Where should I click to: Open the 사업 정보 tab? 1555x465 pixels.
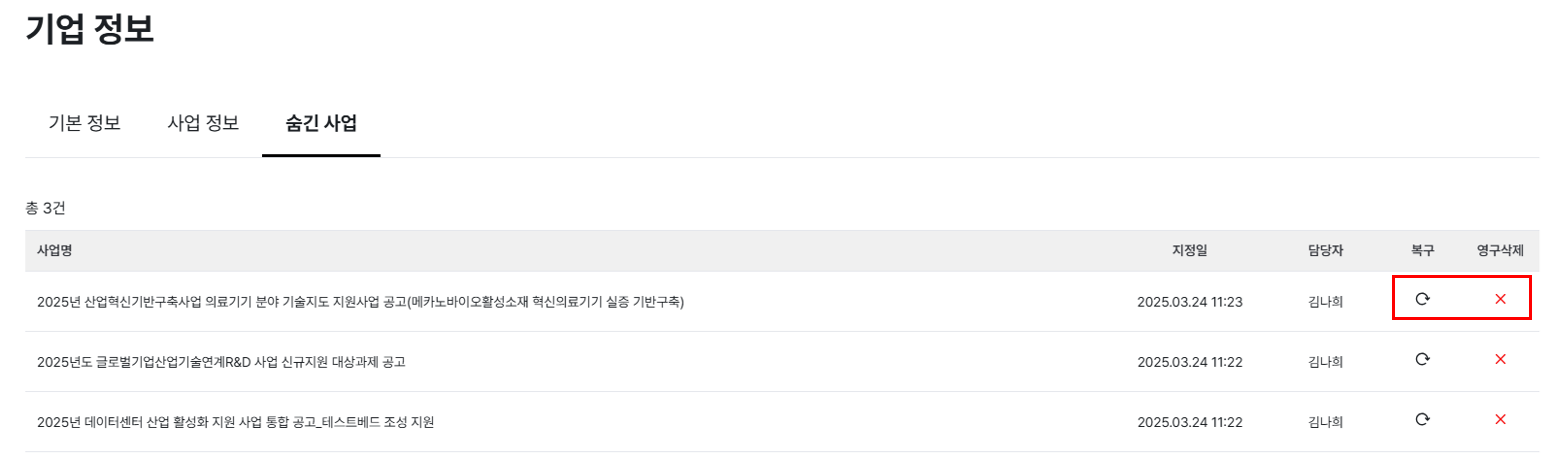coord(203,124)
